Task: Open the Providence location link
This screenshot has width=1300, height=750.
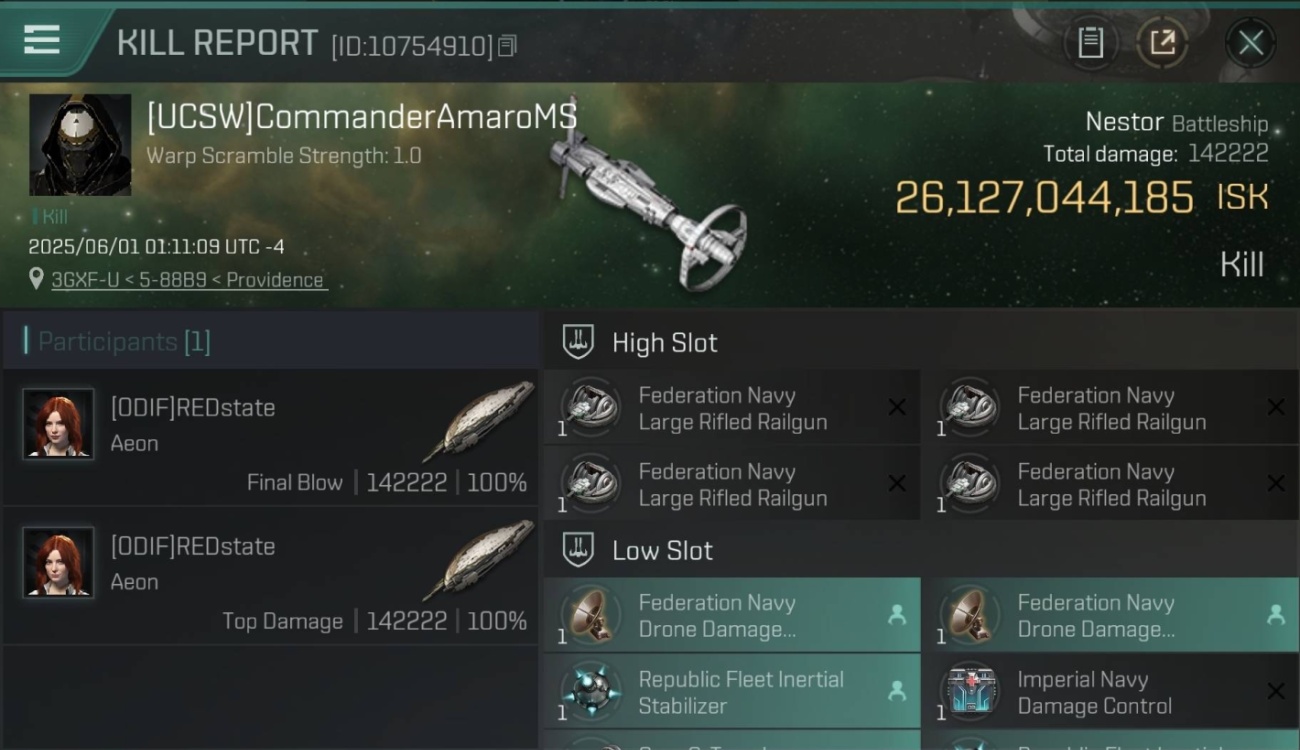Action: [189, 280]
